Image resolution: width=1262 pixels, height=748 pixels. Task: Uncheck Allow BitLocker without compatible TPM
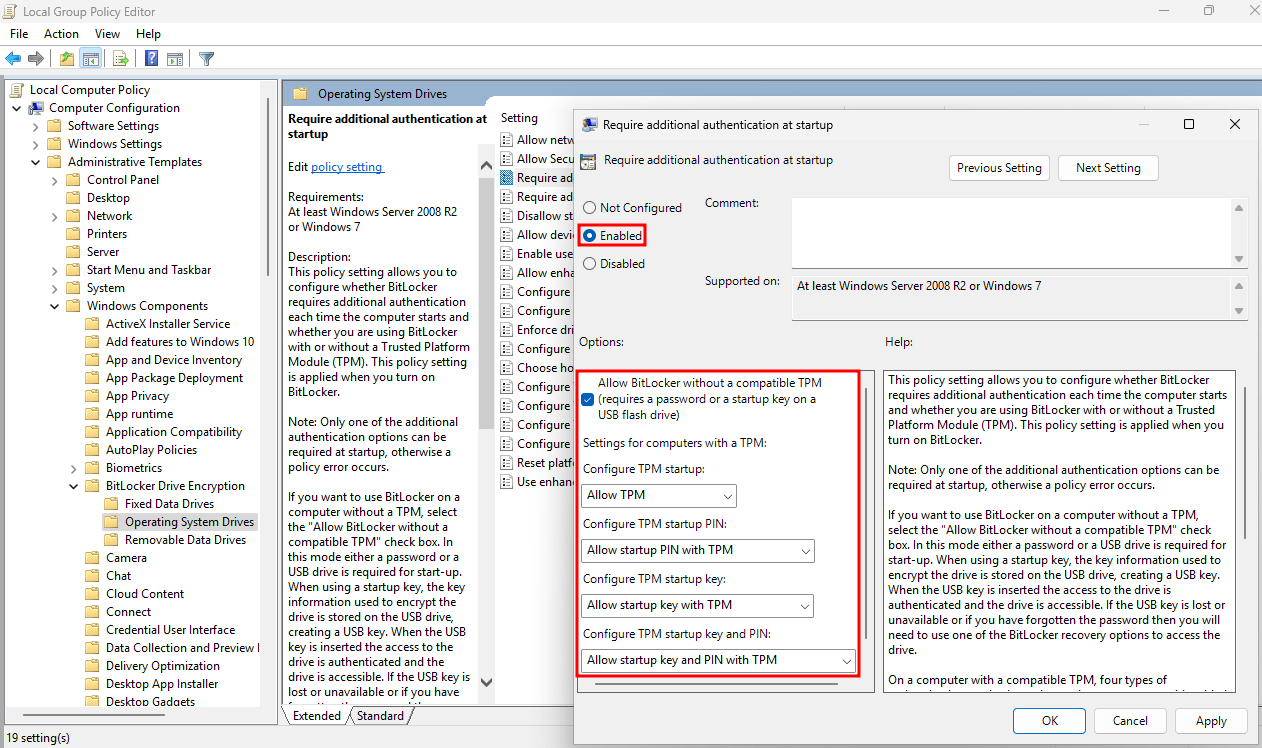click(x=588, y=399)
